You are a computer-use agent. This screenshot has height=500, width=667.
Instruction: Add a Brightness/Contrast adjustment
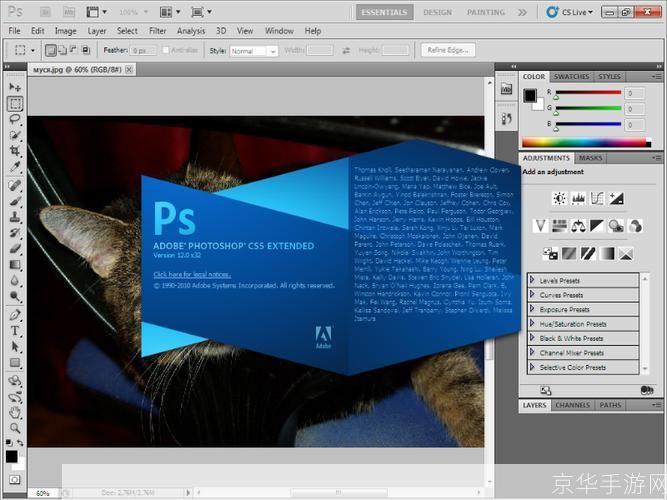[559, 198]
